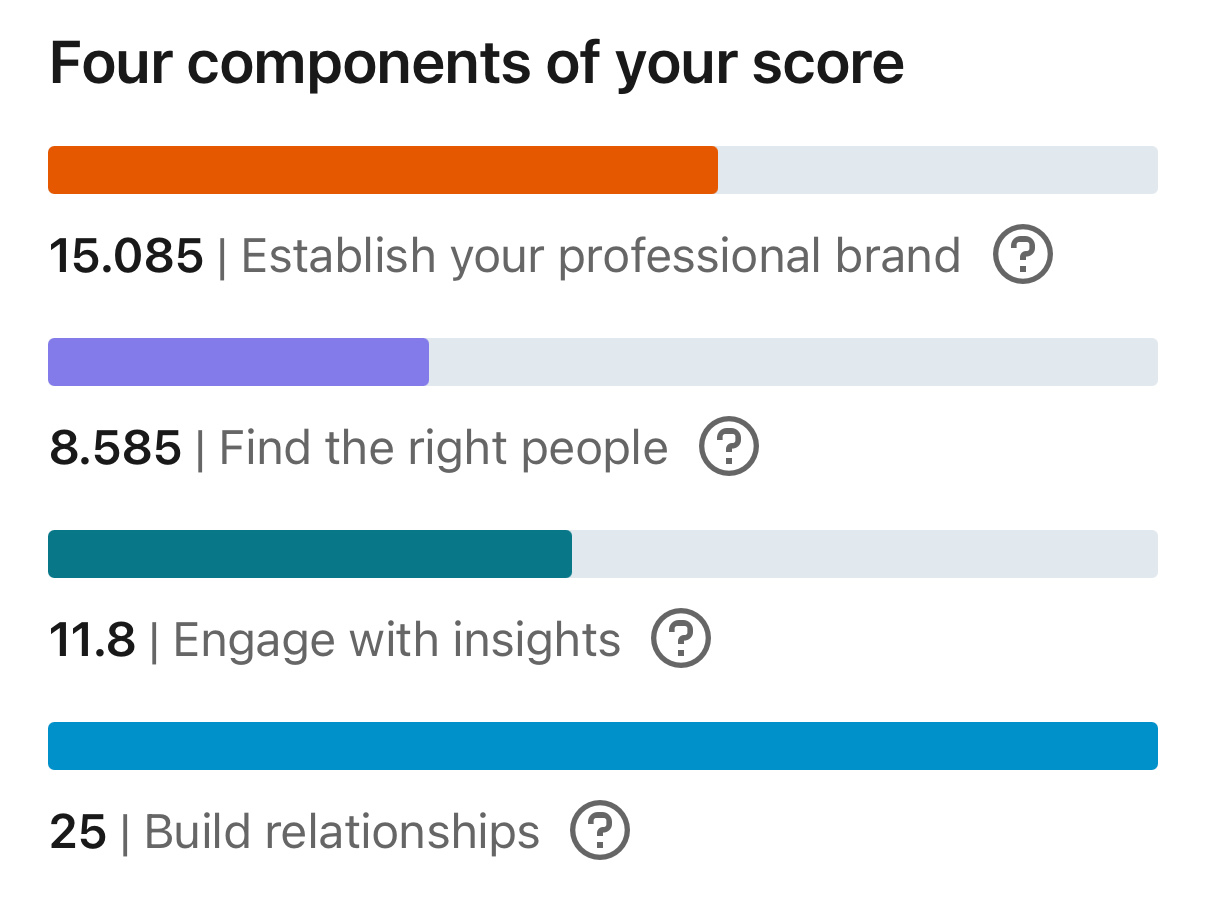
Task: Click the gray unfilled part of the teal bar
Action: [x=864, y=554]
